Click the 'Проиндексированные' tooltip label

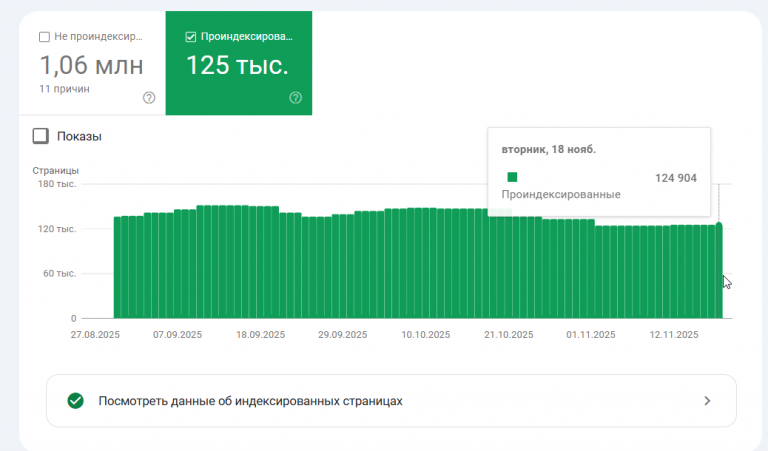point(561,194)
